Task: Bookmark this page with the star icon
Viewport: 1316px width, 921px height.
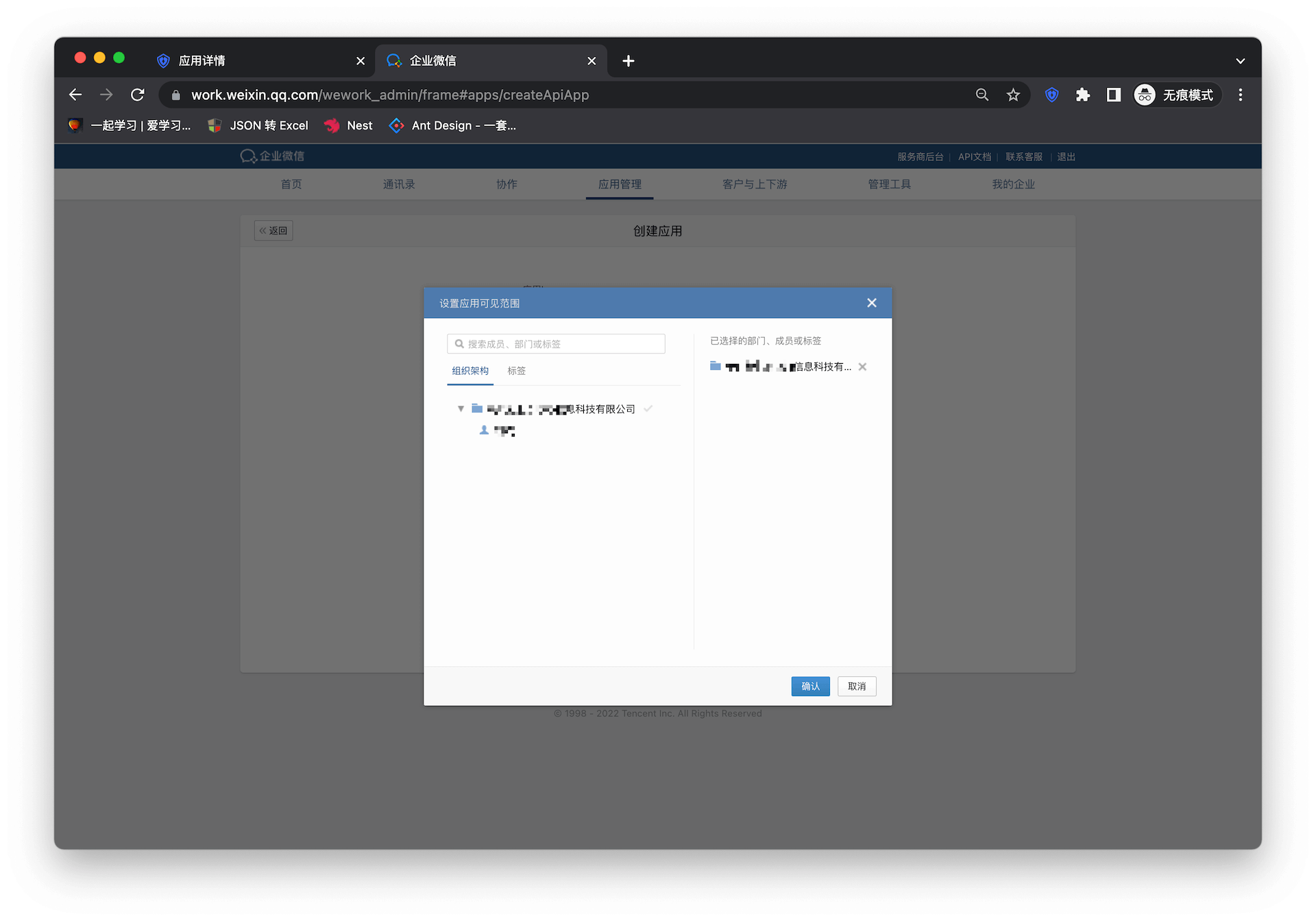Action: point(1013,95)
